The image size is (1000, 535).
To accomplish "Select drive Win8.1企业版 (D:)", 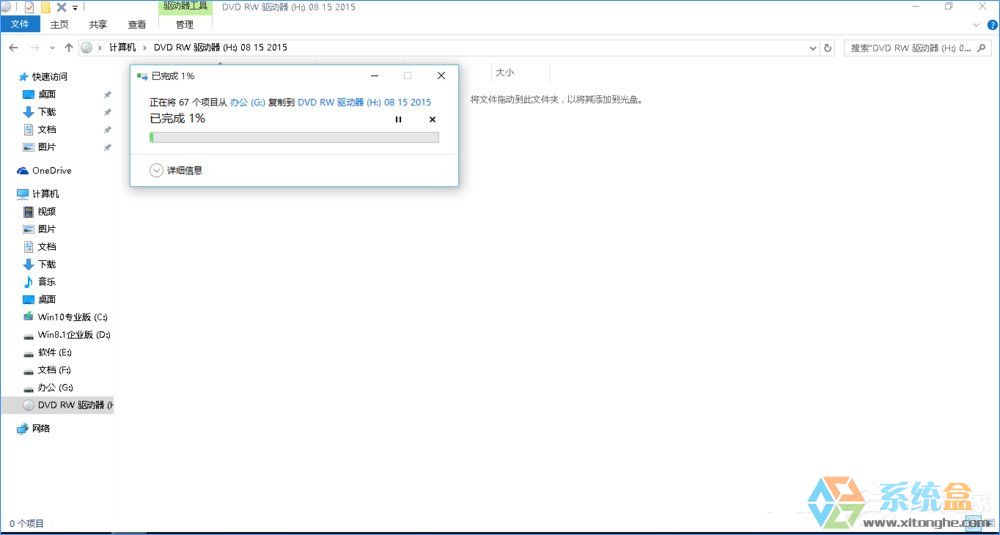I will (x=74, y=335).
